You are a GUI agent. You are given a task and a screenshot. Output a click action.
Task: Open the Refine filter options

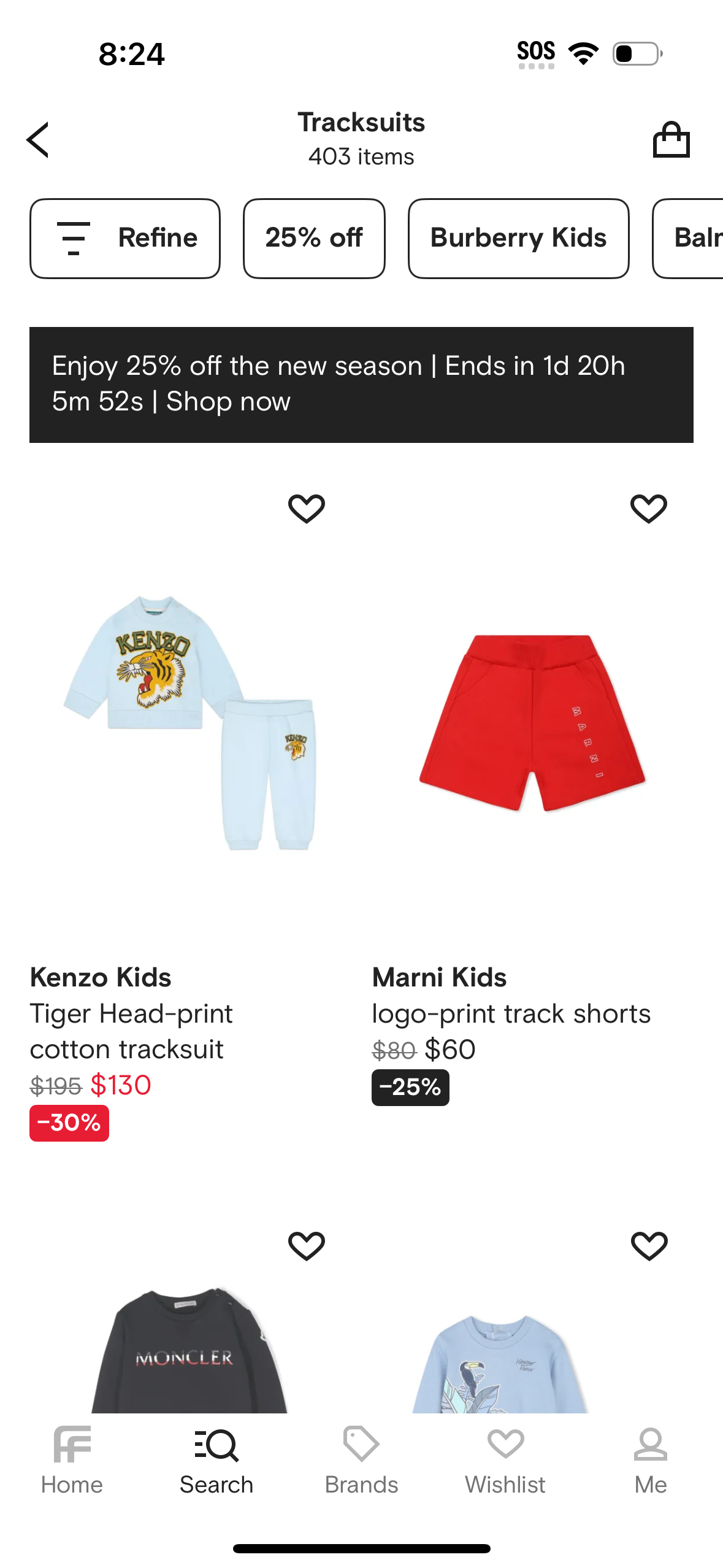(125, 238)
